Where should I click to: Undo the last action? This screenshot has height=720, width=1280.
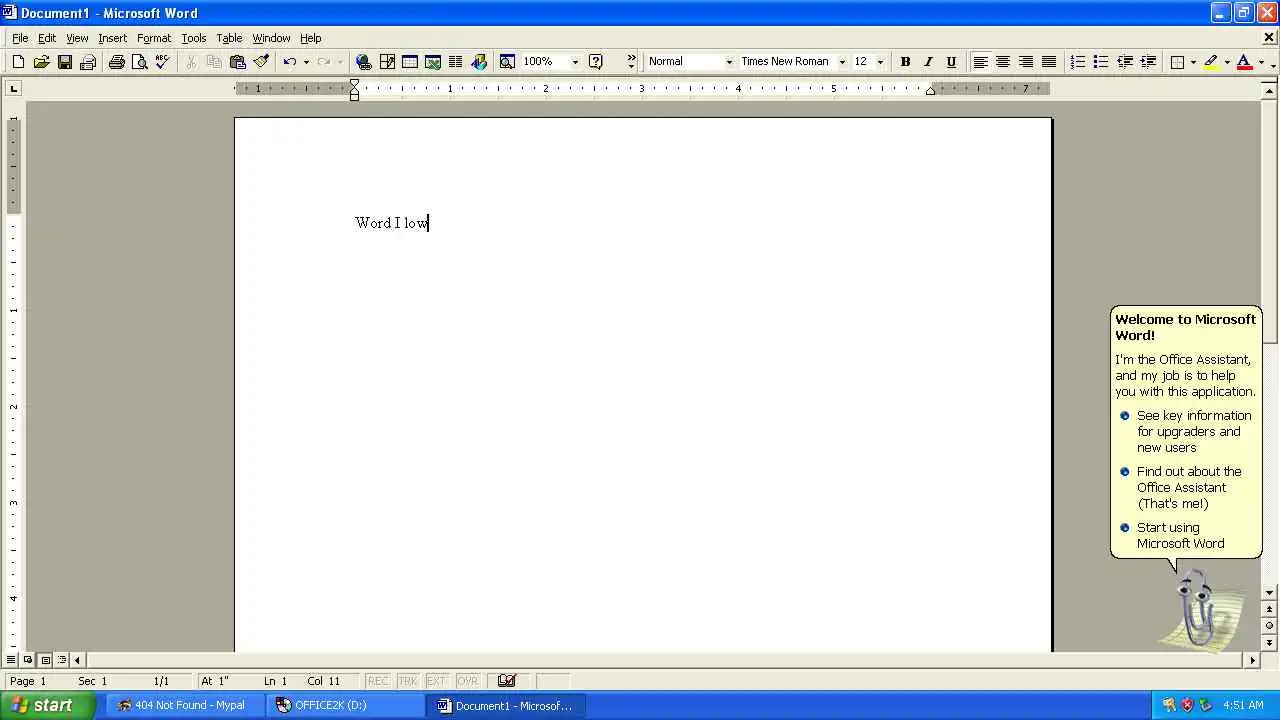289,62
